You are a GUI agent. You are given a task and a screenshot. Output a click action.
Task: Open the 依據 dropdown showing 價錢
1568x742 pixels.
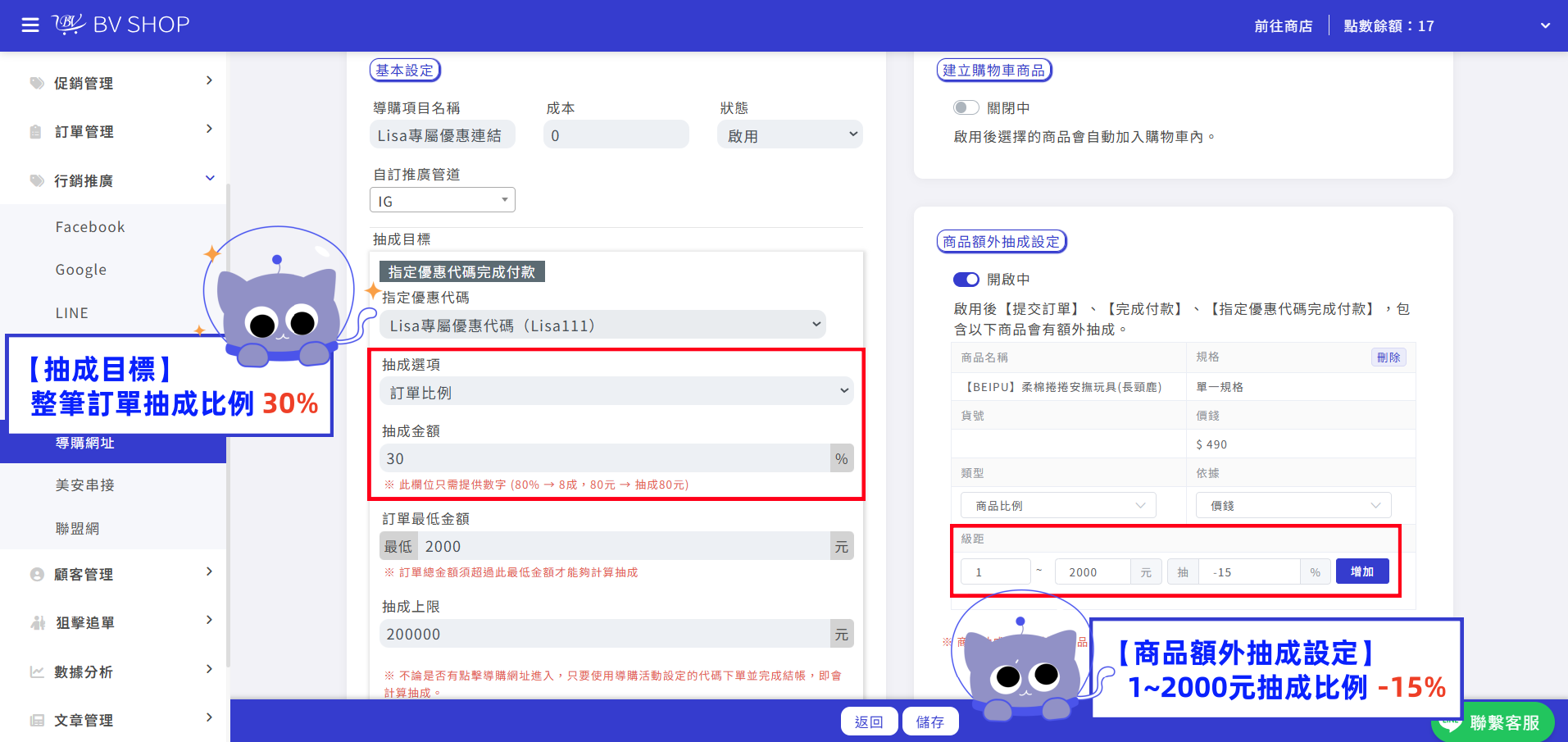point(1293,505)
